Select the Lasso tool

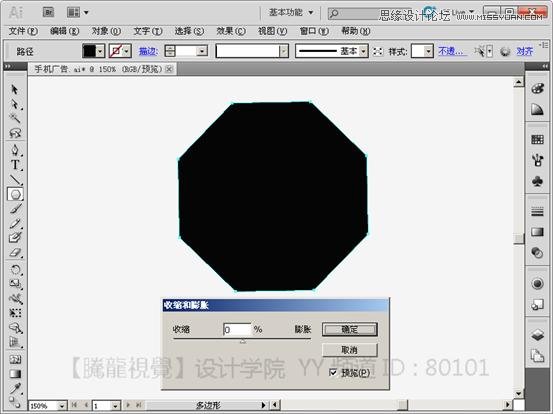14,133
